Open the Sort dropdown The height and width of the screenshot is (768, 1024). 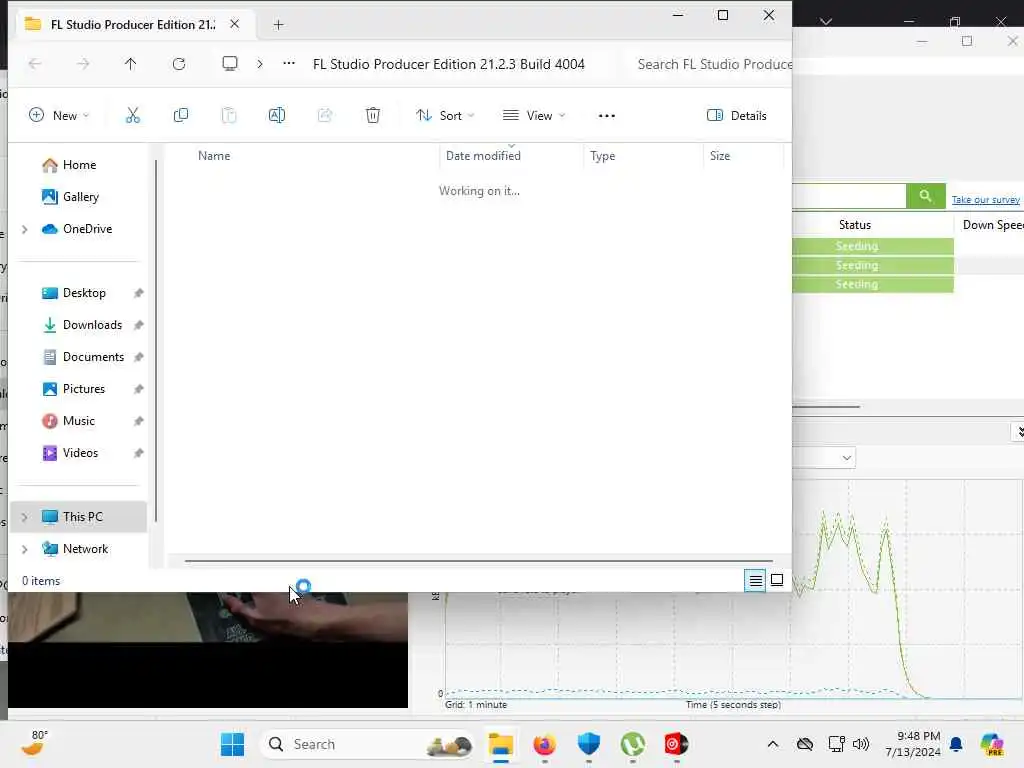pyautogui.click(x=445, y=116)
